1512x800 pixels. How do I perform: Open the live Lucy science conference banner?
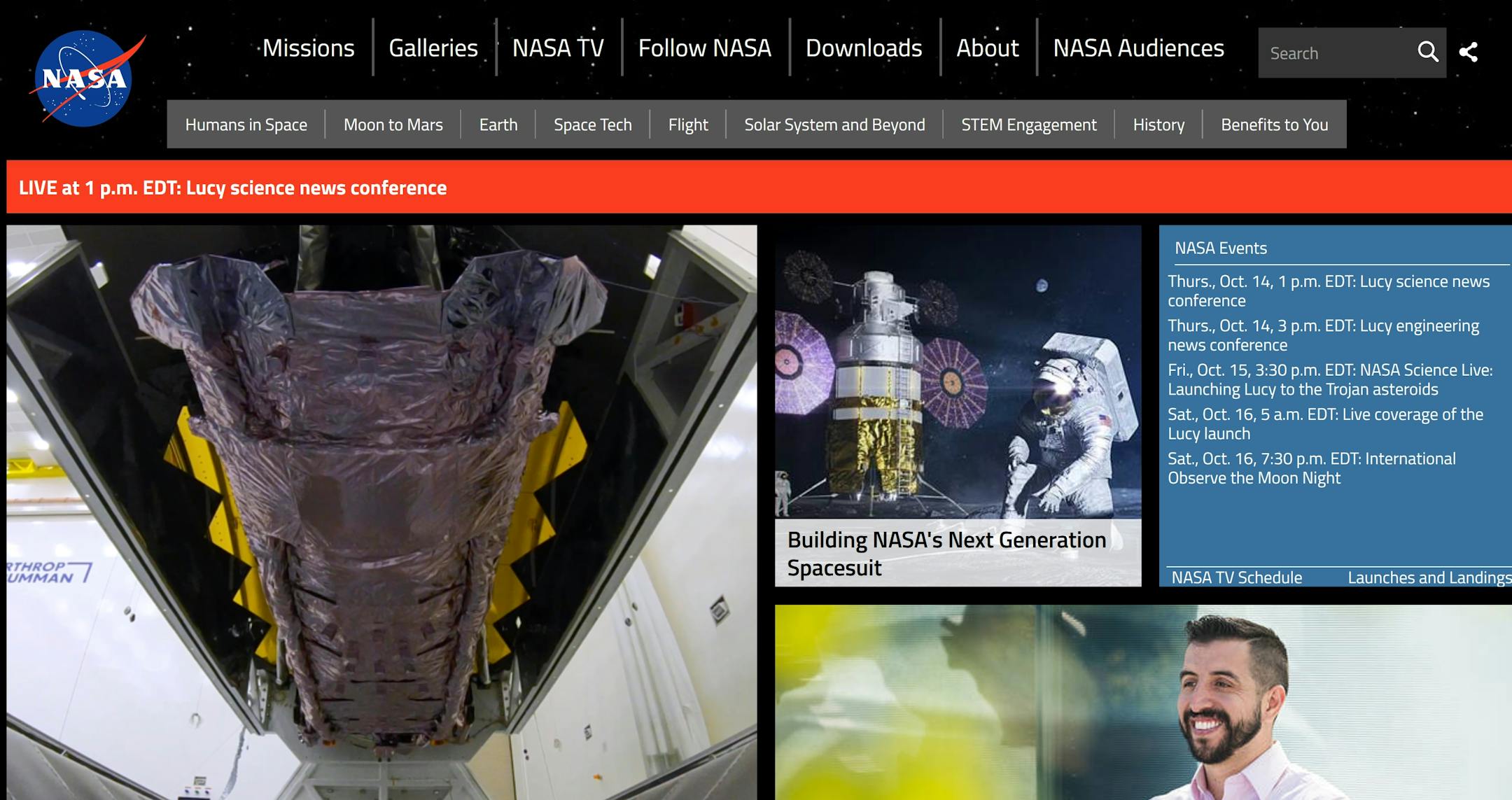click(232, 188)
